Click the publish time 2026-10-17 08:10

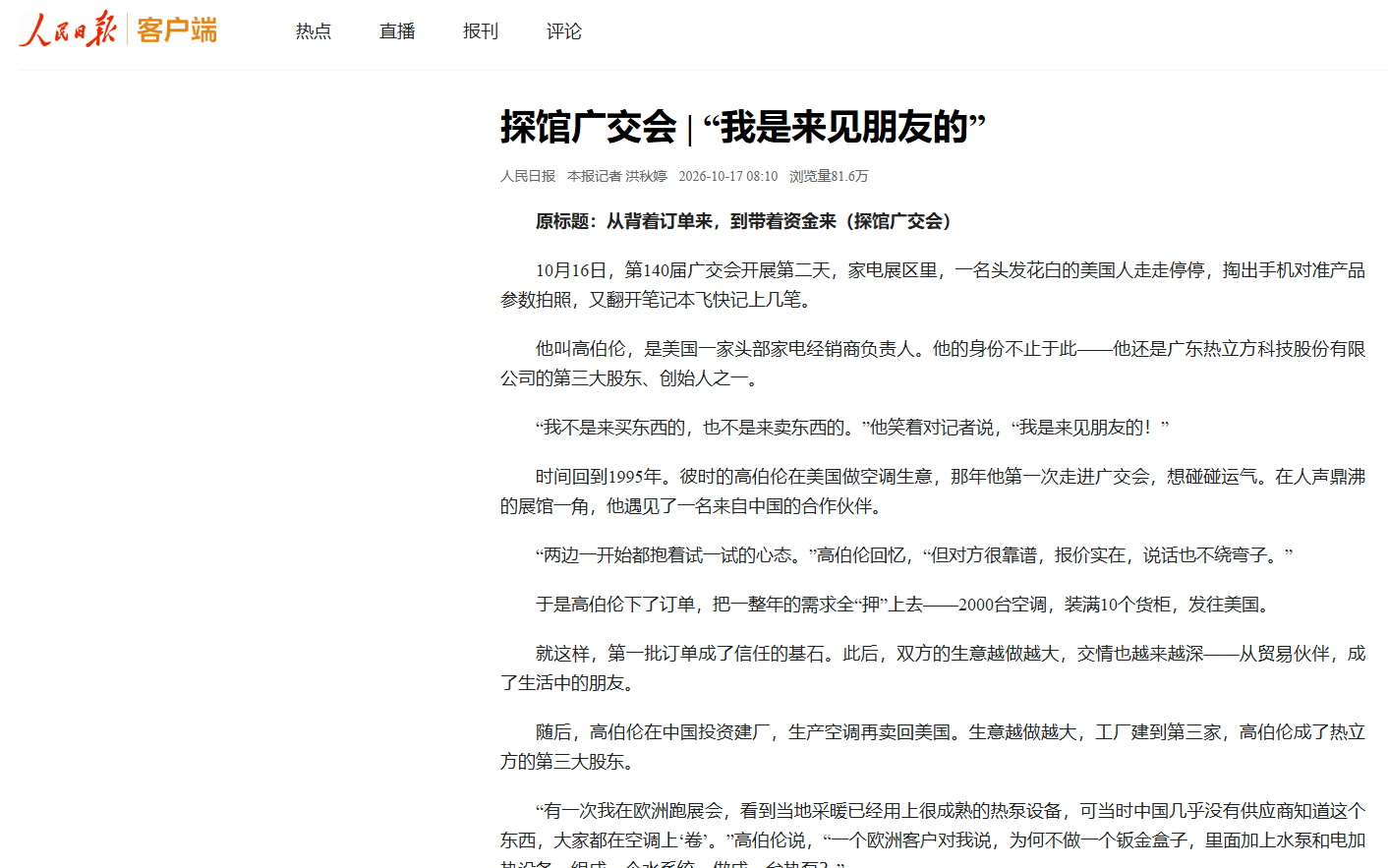pos(728,176)
